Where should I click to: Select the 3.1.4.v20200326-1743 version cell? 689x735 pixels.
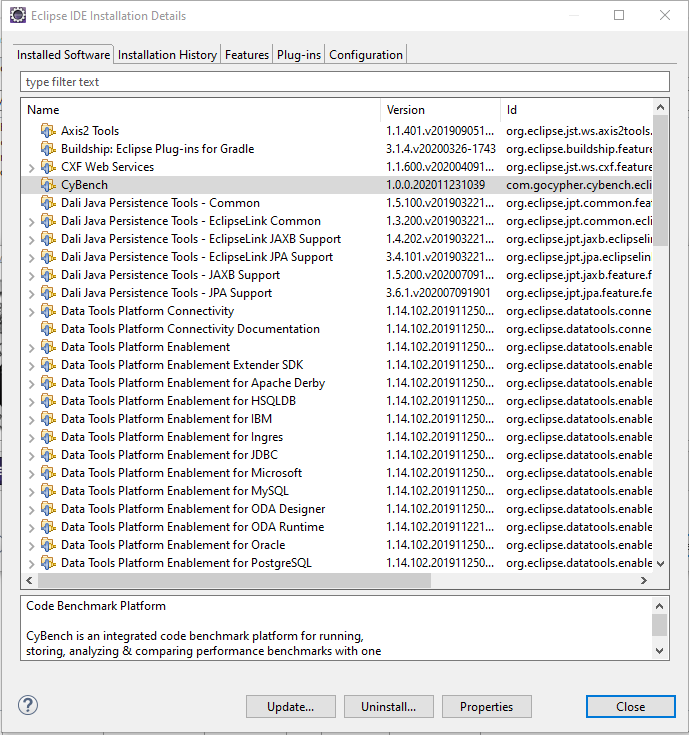tap(441, 149)
